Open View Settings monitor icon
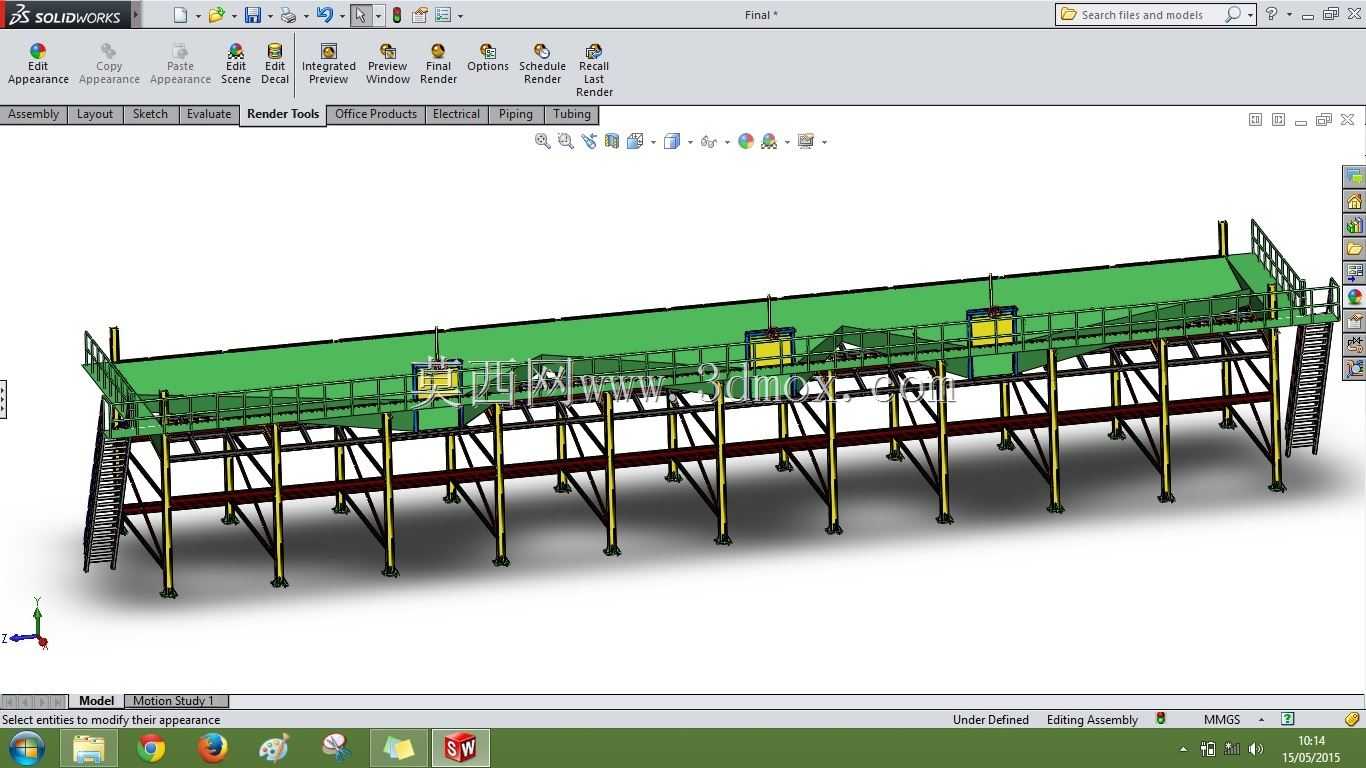Viewport: 1366px width, 768px height. coord(806,142)
